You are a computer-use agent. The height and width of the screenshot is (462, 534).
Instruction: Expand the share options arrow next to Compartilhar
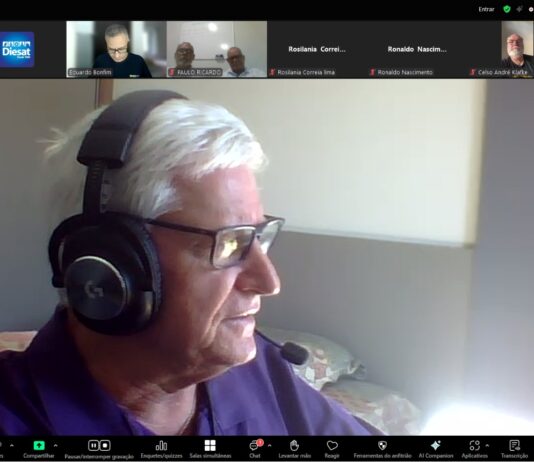coord(56,445)
